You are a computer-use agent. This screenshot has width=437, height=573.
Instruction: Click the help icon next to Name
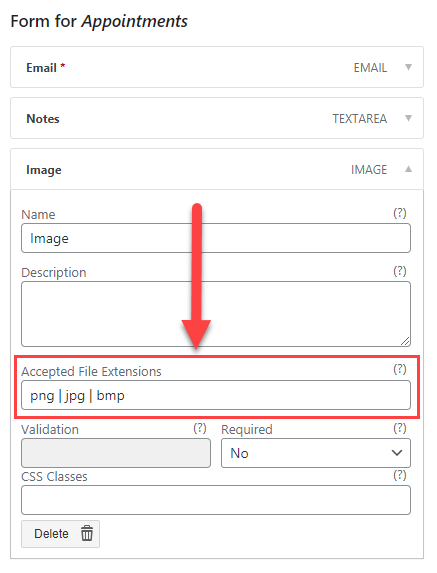click(x=399, y=213)
